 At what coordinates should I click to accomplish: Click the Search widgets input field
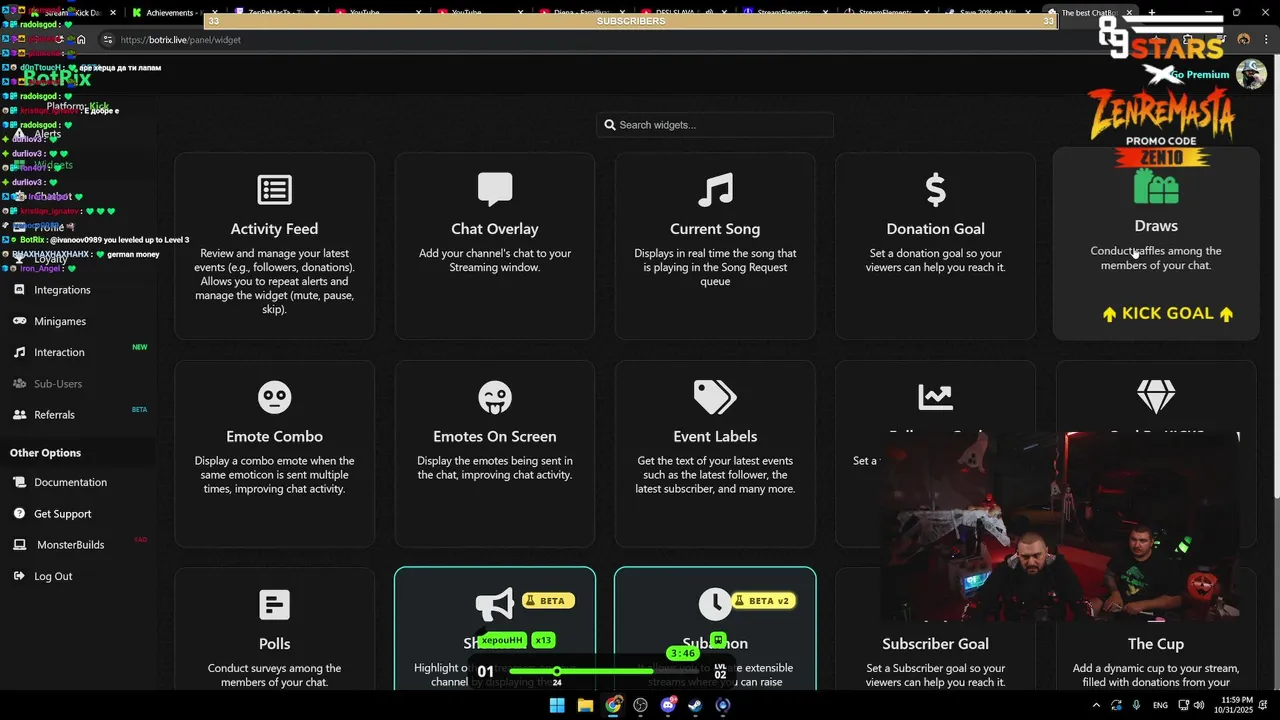coord(715,125)
